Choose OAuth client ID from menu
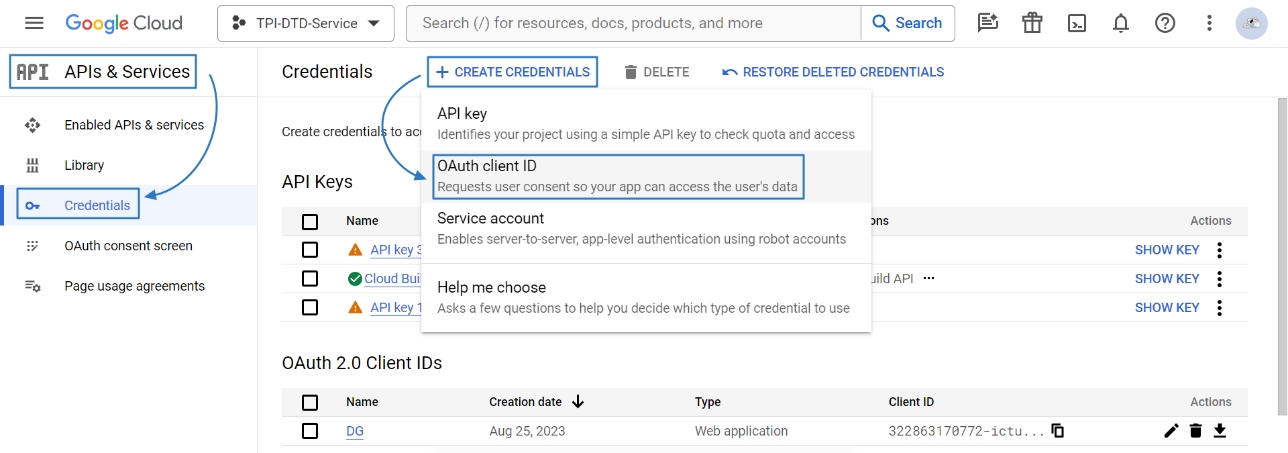 coord(618,176)
